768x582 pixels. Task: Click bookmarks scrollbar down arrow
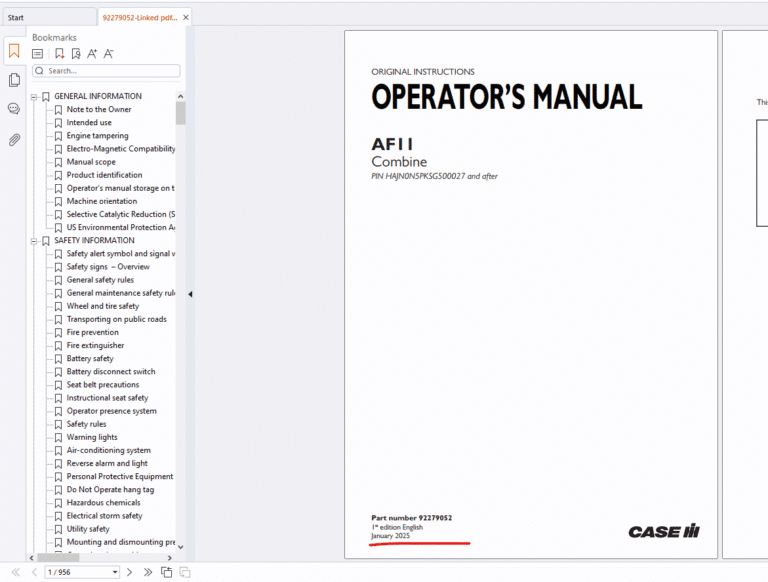pos(180,547)
